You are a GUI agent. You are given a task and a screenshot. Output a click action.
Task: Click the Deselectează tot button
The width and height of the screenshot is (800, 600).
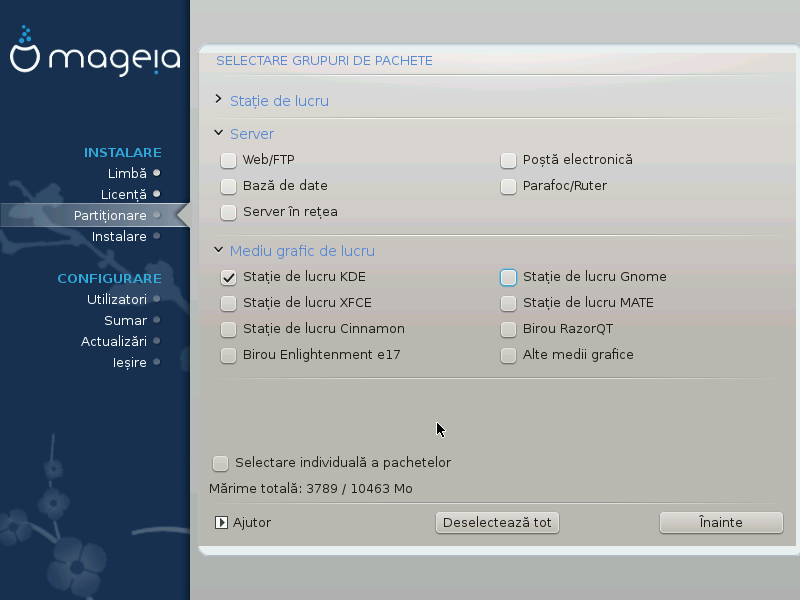pyautogui.click(x=497, y=523)
